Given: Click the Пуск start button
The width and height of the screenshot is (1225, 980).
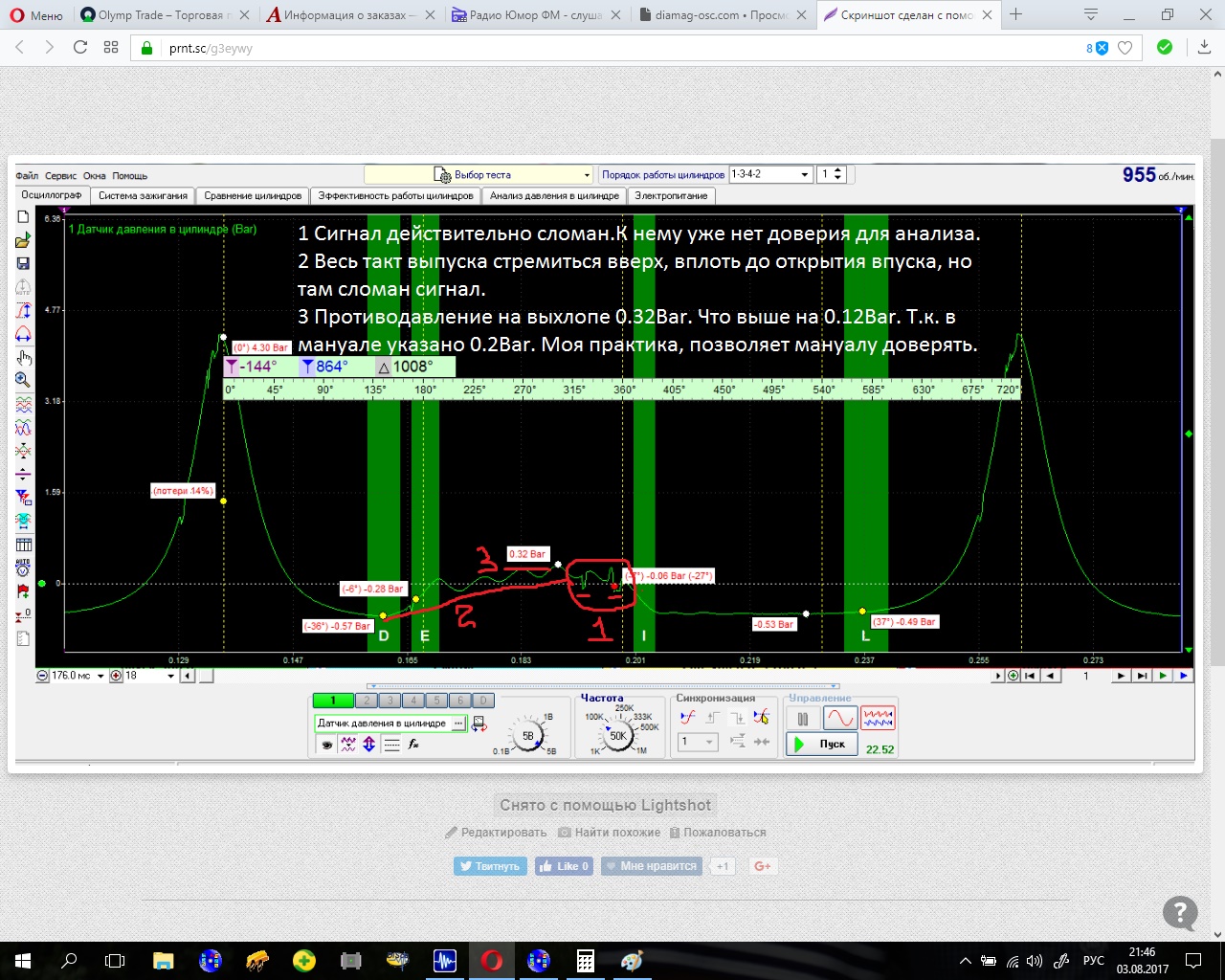Looking at the screenshot, I should 822,744.
